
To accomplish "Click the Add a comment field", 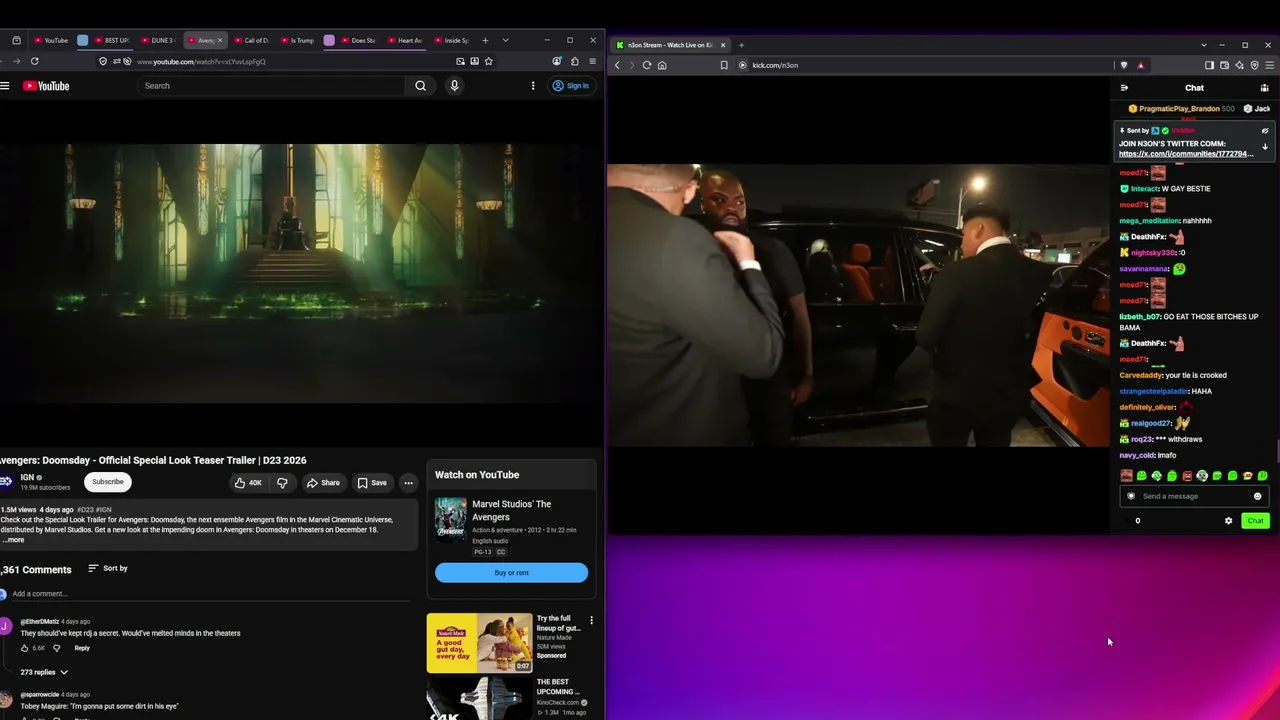I will tap(210, 594).
